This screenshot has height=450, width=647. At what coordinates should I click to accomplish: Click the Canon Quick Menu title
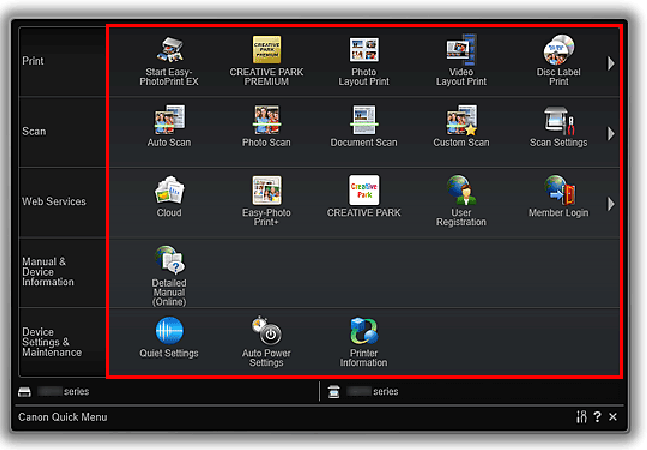tap(63, 417)
